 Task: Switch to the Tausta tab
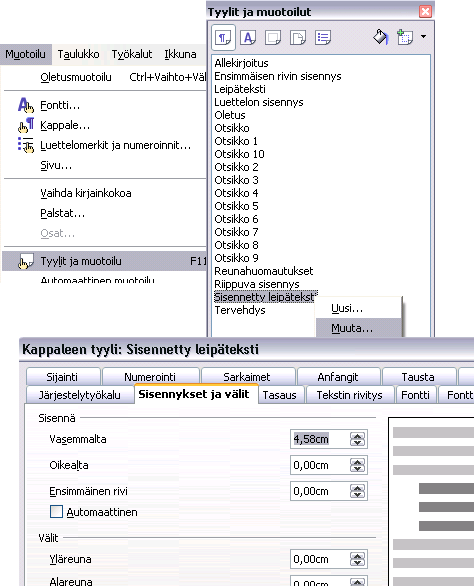pyautogui.click(x=419, y=376)
